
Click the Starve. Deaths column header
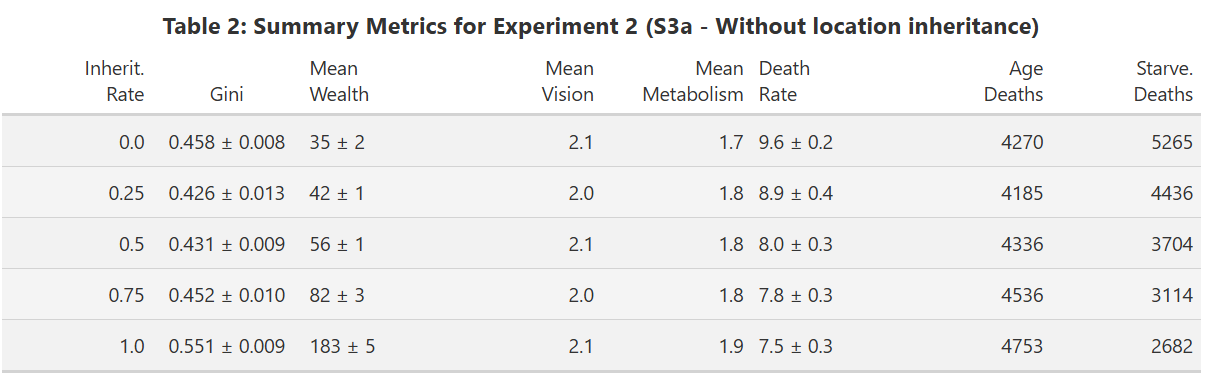click(1164, 82)
